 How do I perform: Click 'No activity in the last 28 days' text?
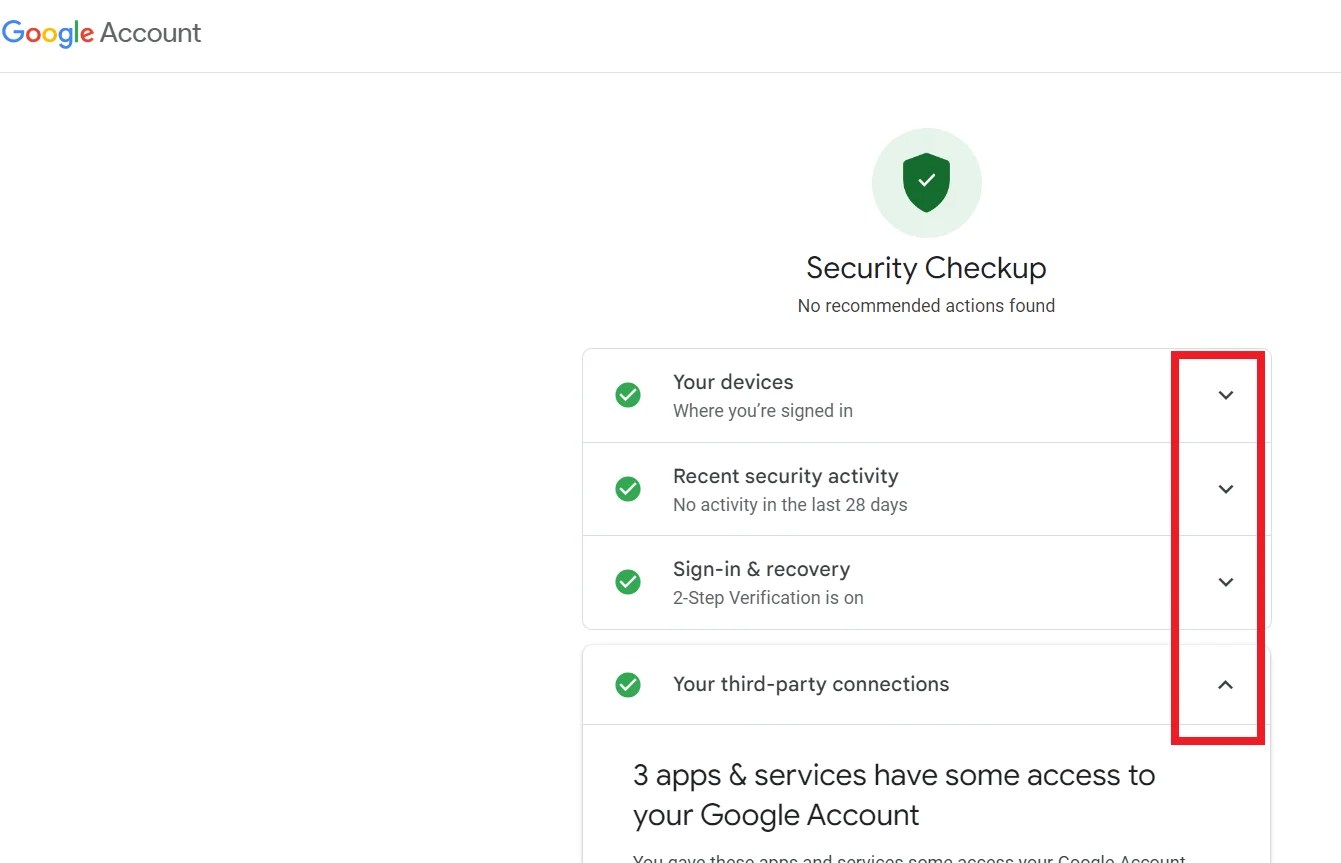(x=790, y=505)
